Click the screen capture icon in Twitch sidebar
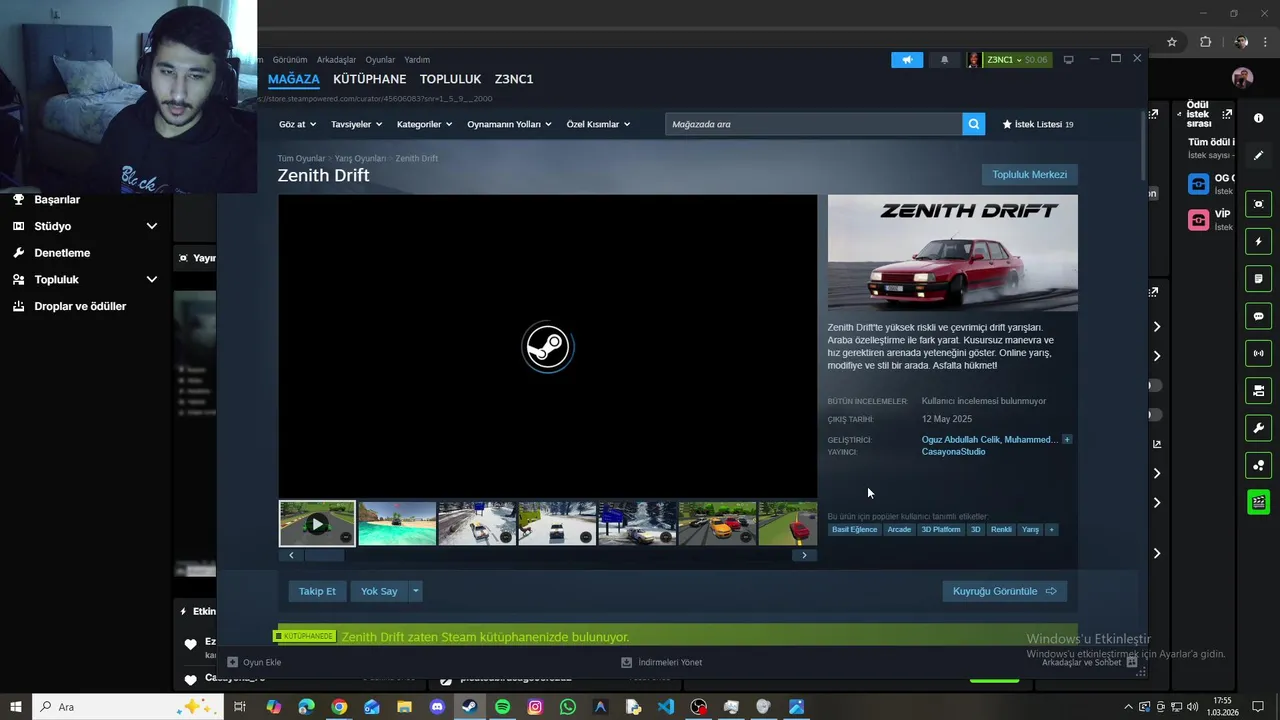Viewport: 1280px width, 720px height. point(1258,204)
